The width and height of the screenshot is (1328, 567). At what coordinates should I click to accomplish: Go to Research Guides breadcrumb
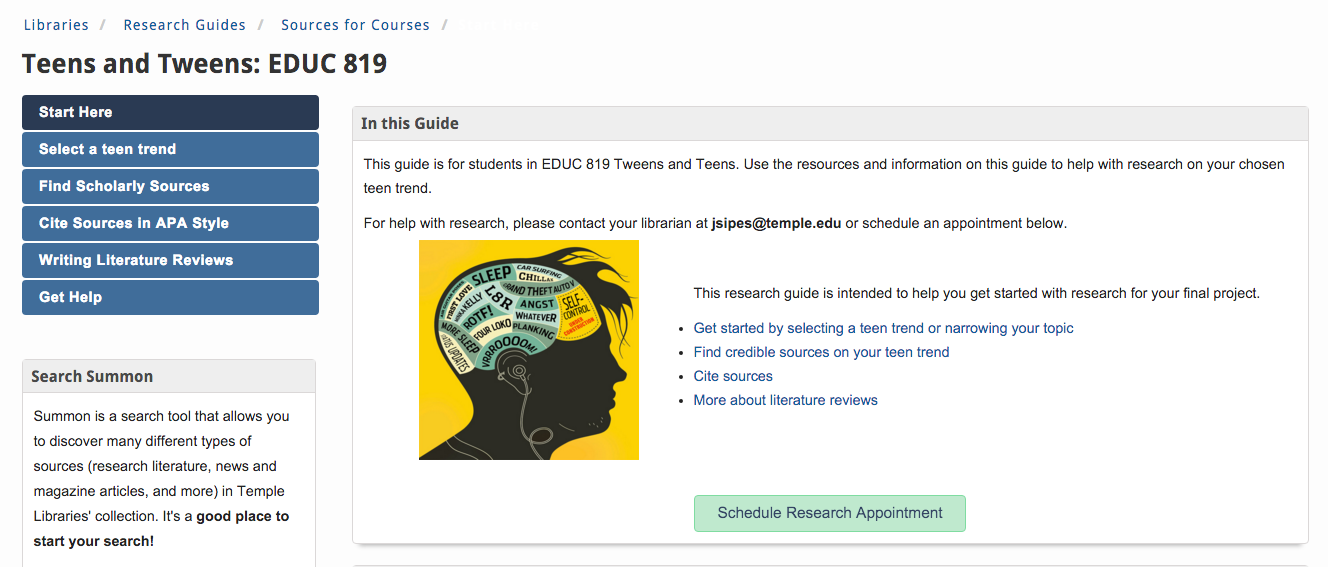(x=184, y=25)
